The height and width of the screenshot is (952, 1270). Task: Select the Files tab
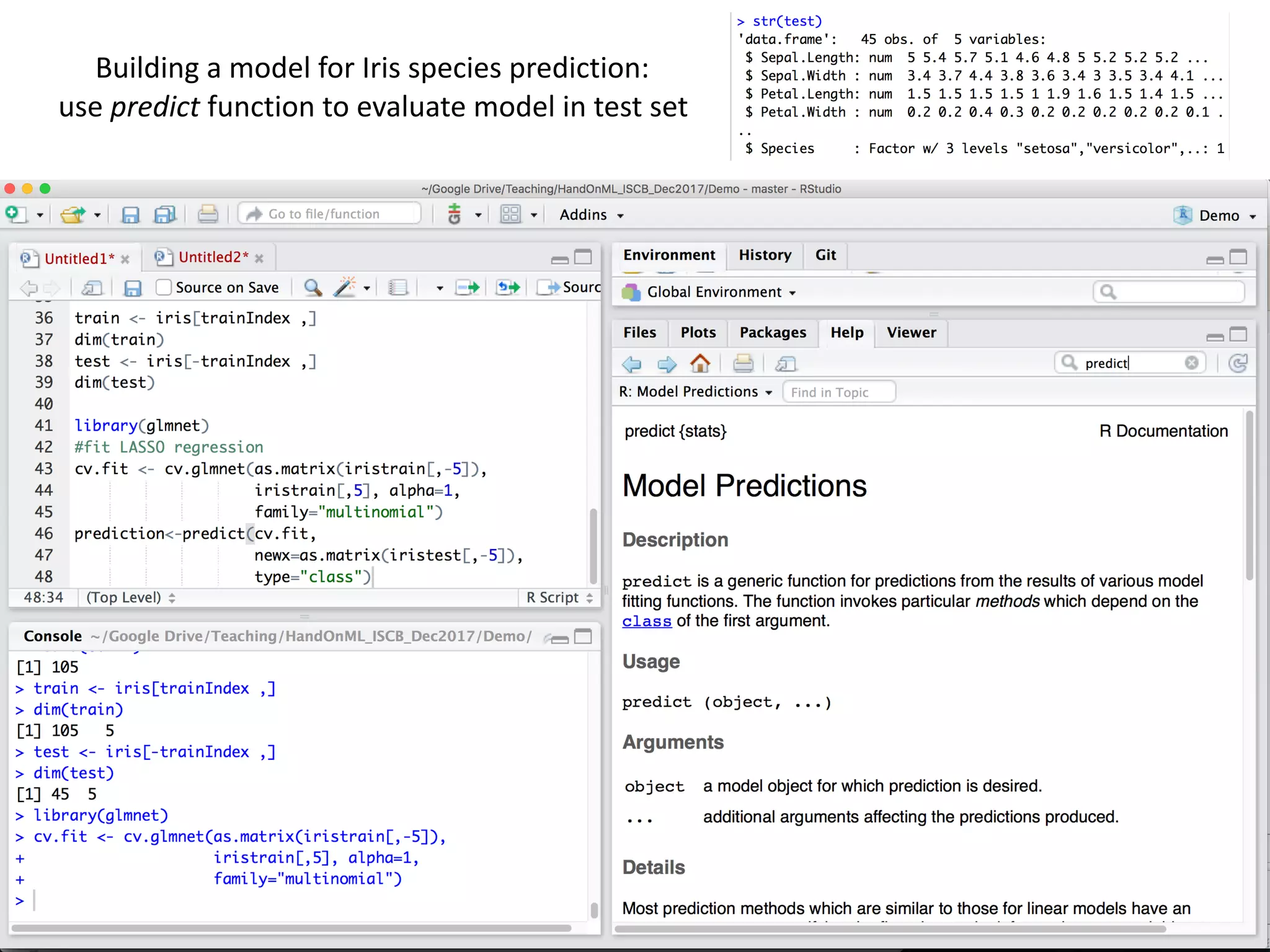(639, 333)
